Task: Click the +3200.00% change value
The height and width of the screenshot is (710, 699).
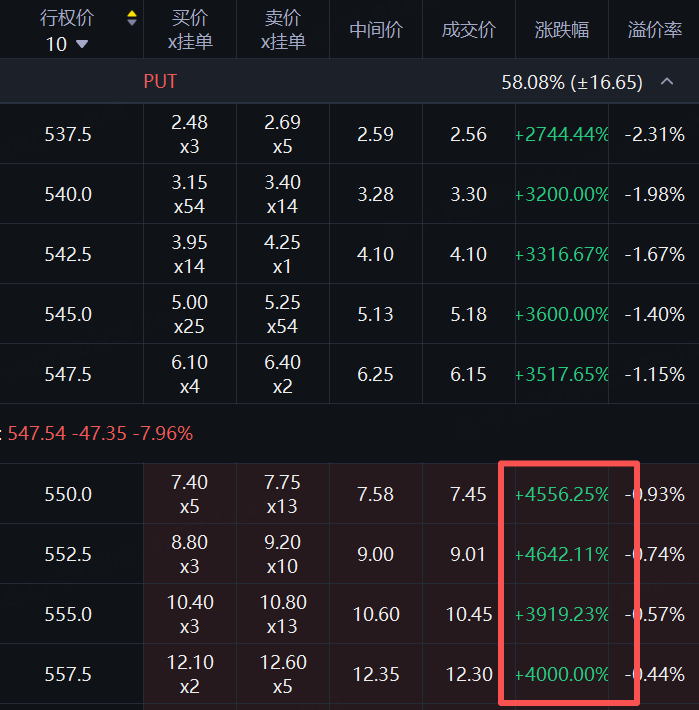Action: [x=562, y=194]
